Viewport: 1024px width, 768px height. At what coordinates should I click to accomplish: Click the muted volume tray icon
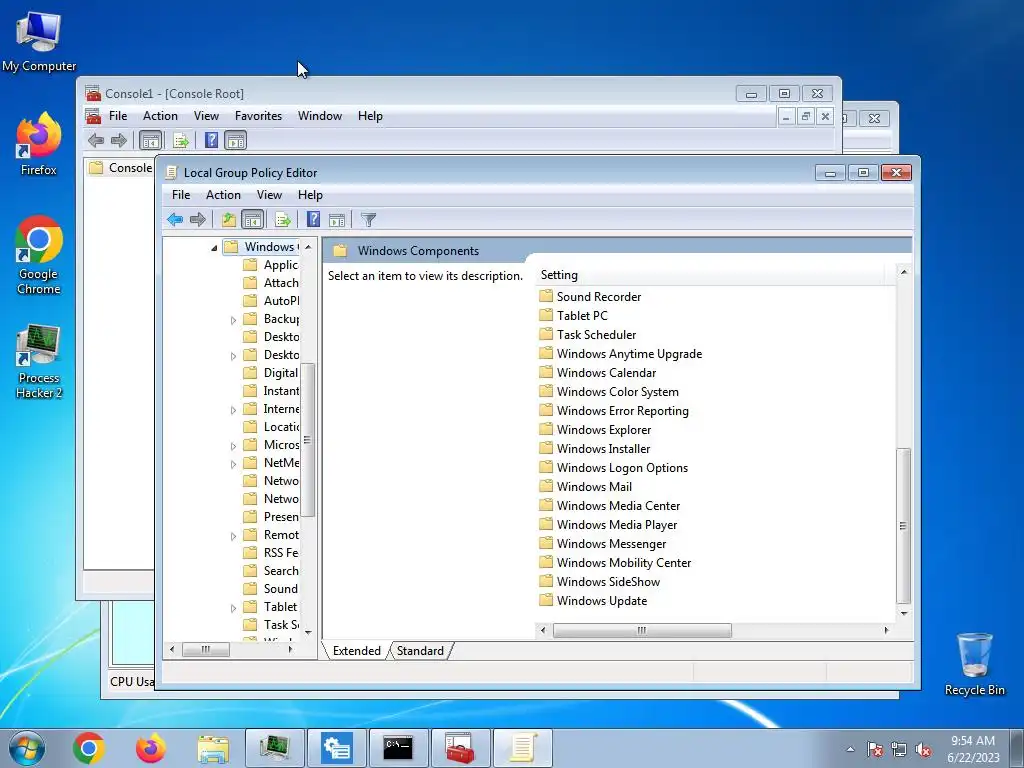point(923,750)
